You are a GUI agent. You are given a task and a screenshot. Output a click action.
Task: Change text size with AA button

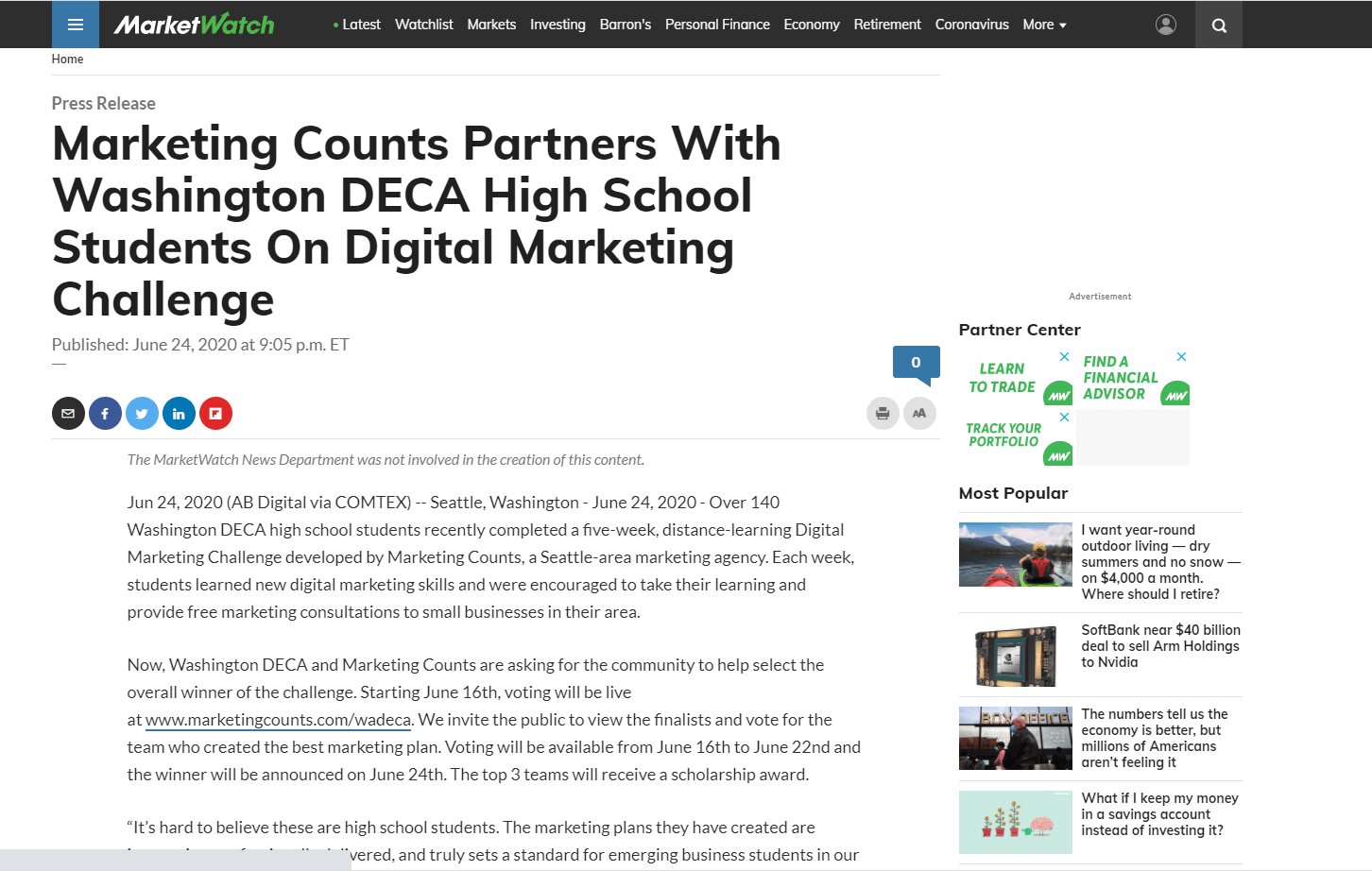919,414
